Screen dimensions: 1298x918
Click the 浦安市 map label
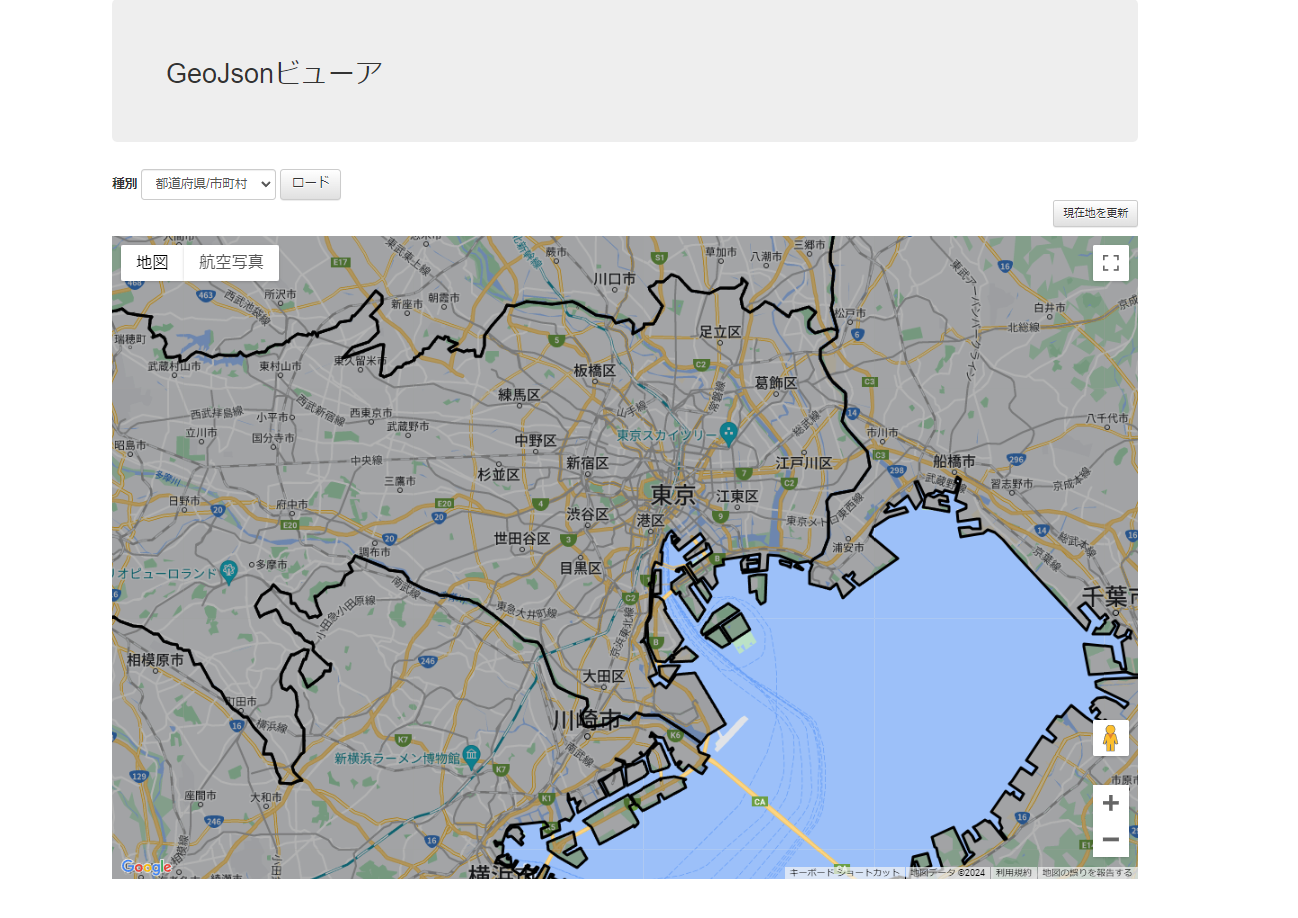click(848, 547)
